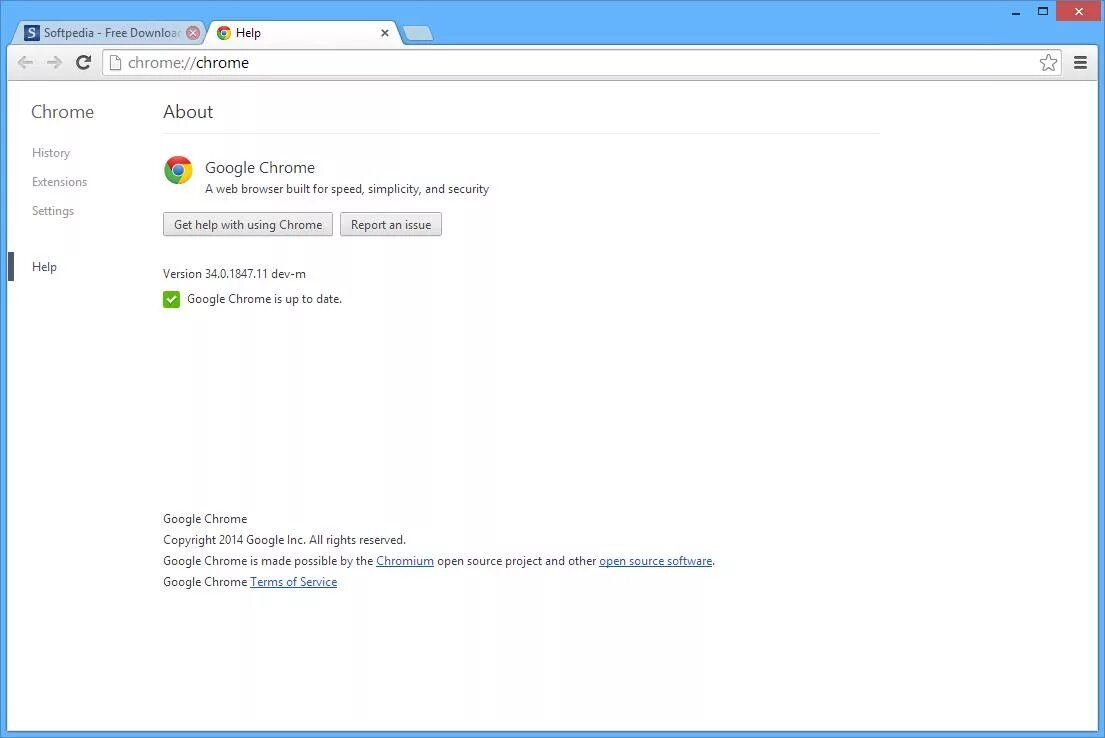Click the Version 34.0.1847.11 dev-m text
The height and width of the screenshot is (738, 1105).
tap(234, 273)
